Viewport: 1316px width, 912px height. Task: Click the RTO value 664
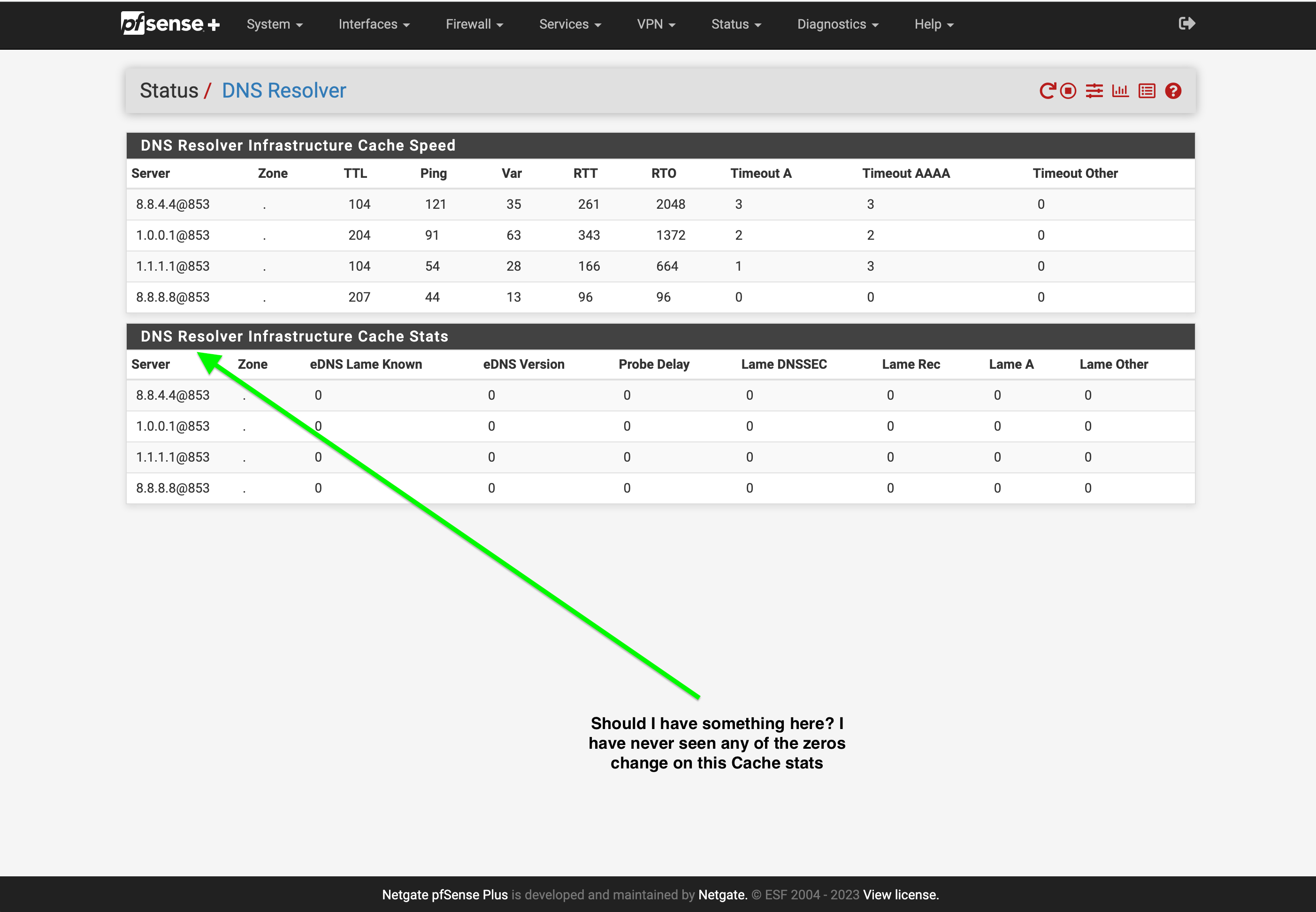[x=667, y=266]
